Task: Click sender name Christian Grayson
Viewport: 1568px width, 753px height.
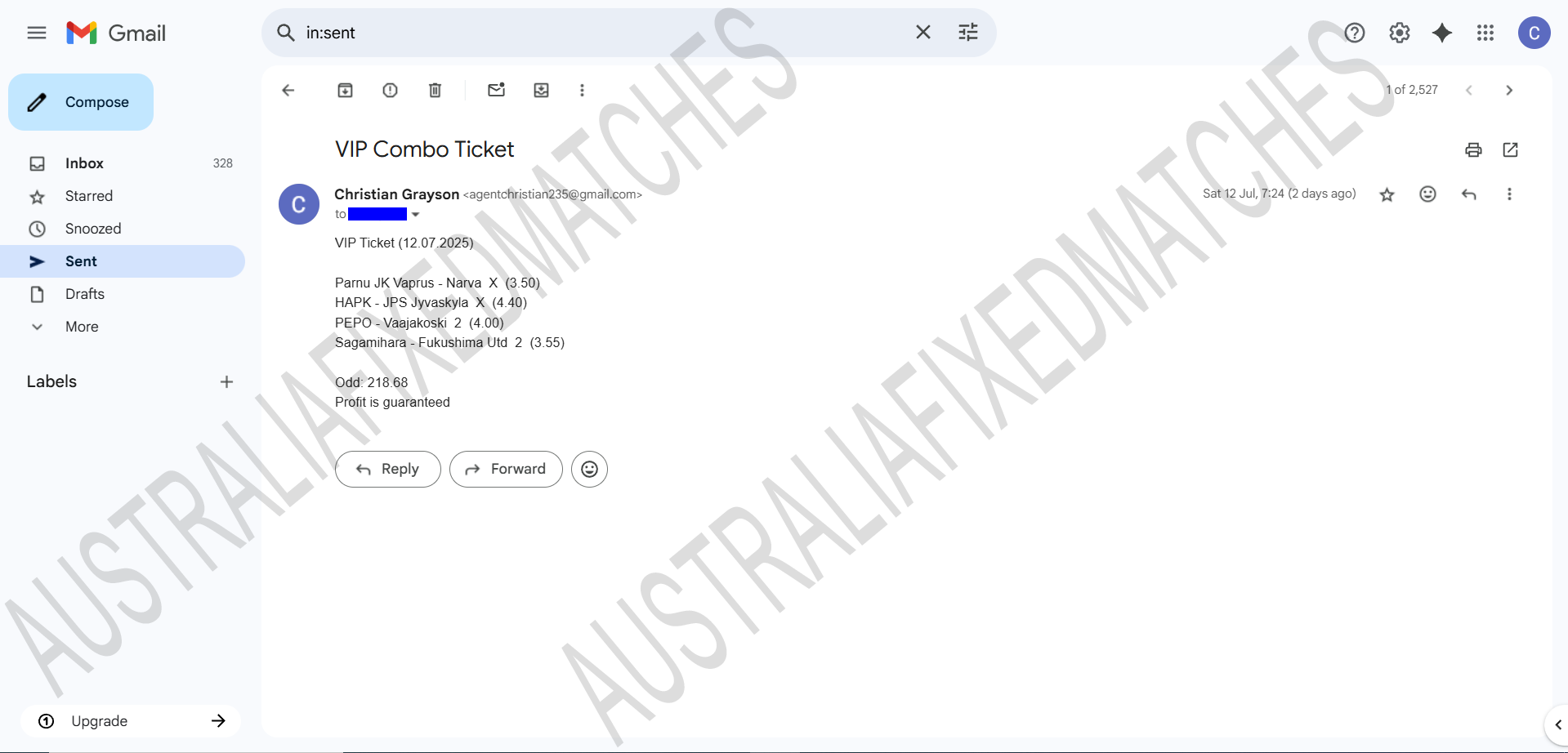Action: click(x=397, y=194)
